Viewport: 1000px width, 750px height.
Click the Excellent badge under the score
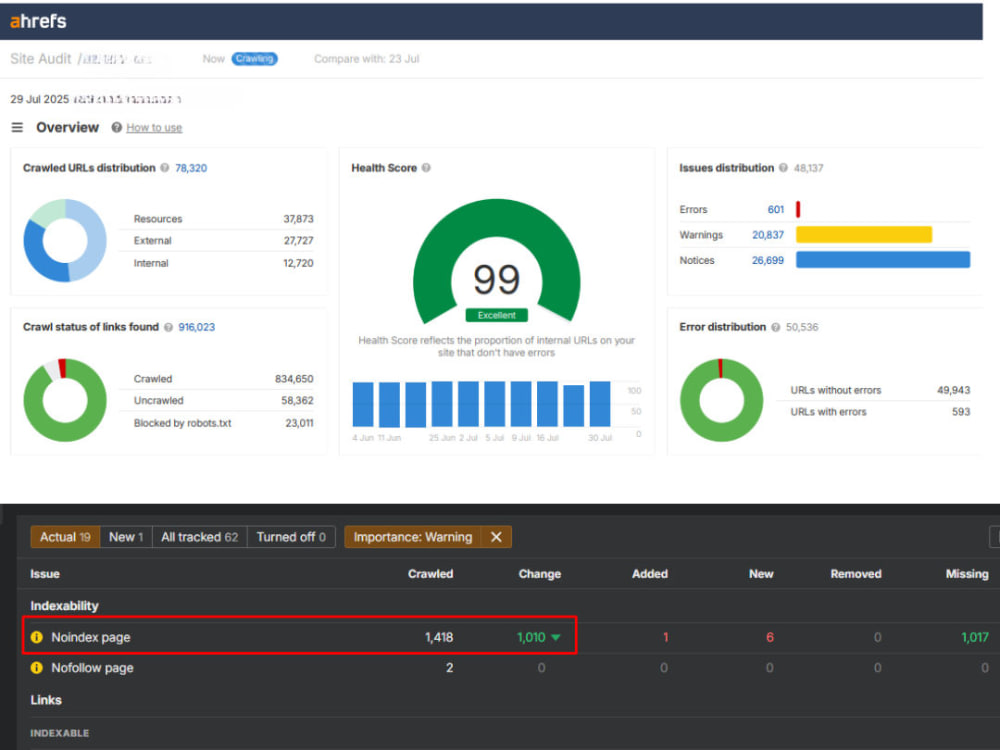497,315
